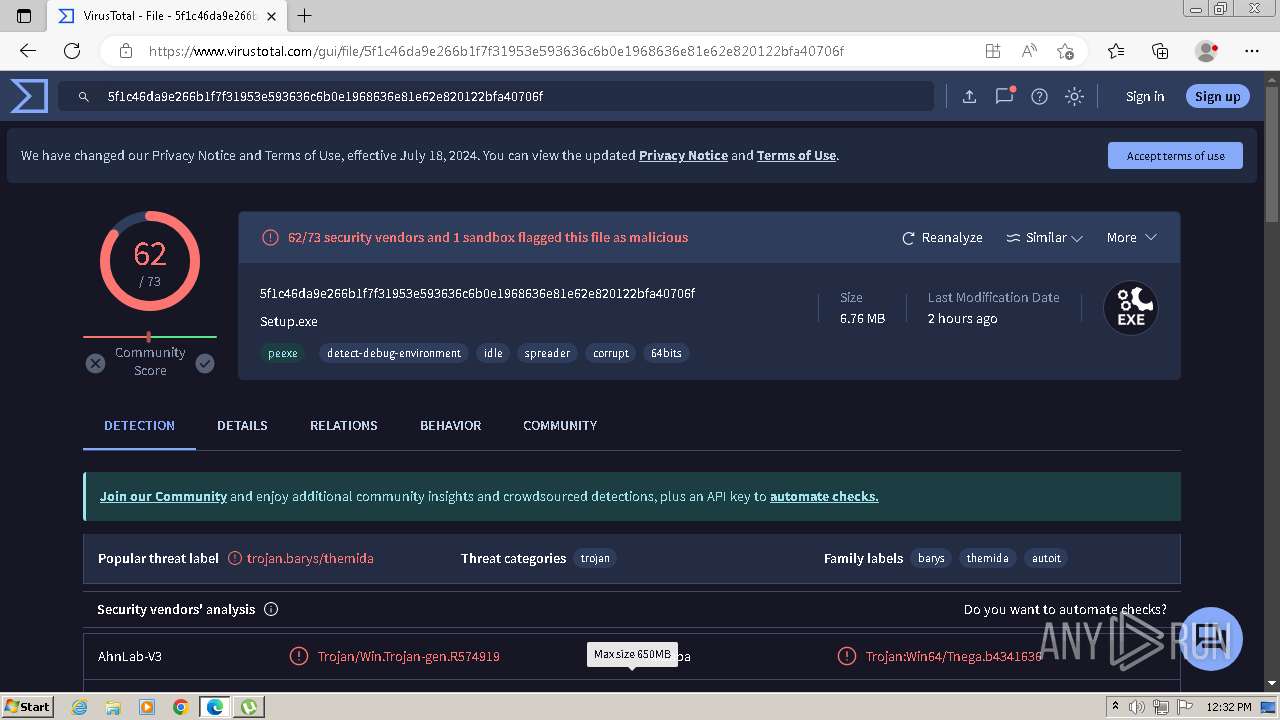Screen dimensions: 1280x720
Task: Click Join our Community link
Action: coord(163,496)
